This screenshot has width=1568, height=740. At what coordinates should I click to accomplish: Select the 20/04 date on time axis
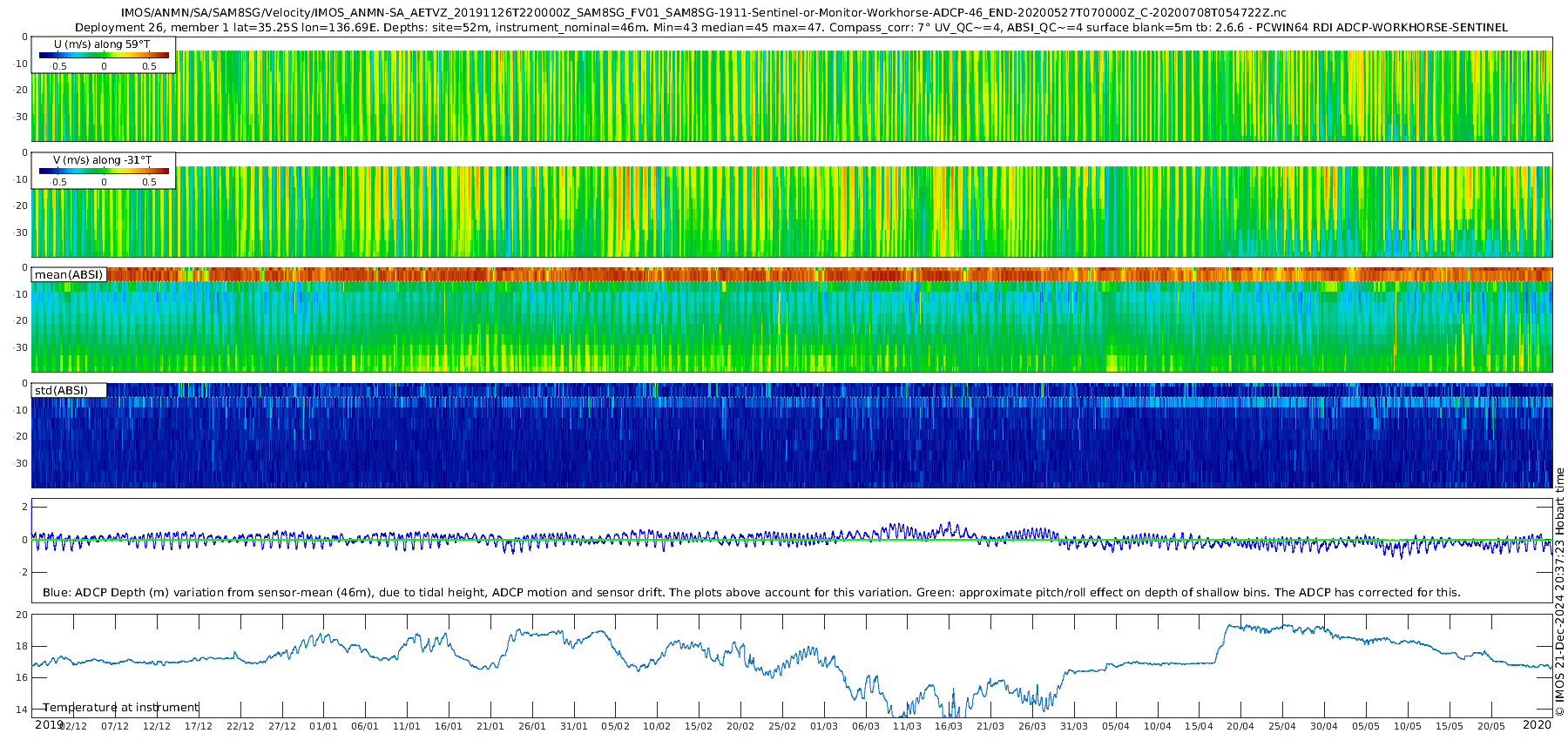[1240, 726]
